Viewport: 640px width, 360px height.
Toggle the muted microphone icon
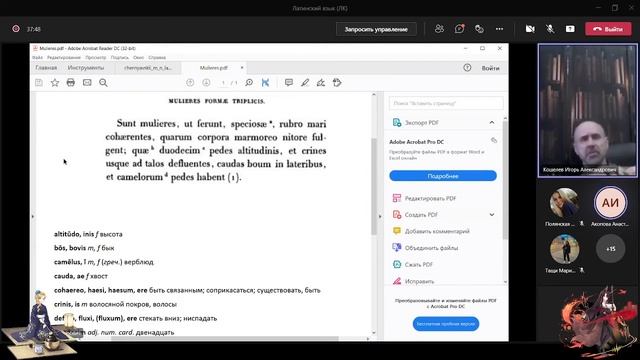point(550,29)
